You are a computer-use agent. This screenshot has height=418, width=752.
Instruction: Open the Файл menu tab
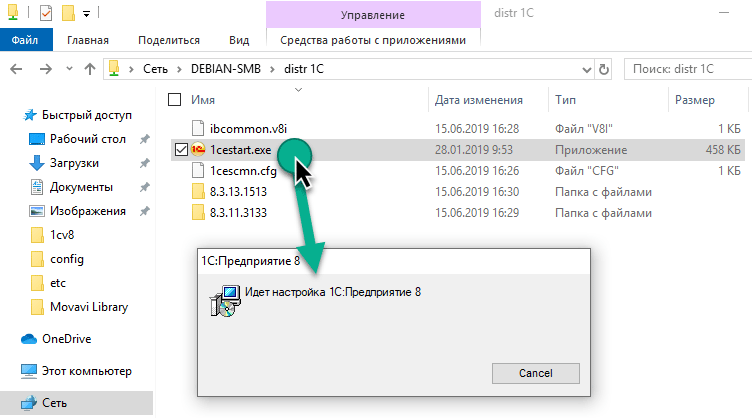[25, 40]
